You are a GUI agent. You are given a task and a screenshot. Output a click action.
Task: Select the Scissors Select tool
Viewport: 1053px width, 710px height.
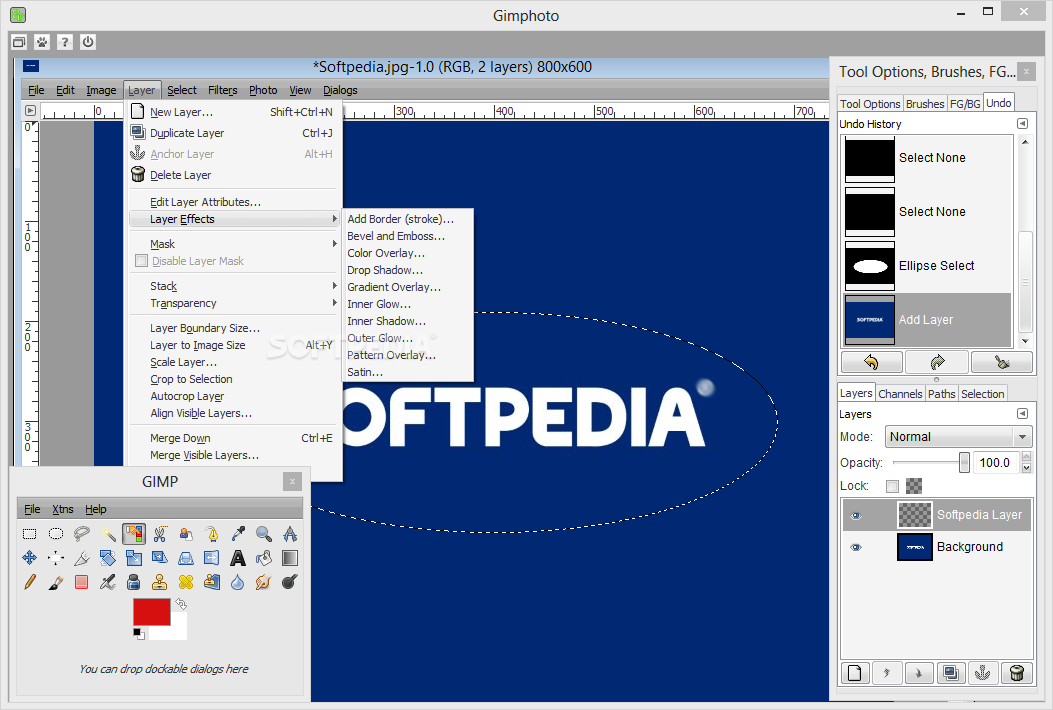pyautogui.click(x=160, y=534)
